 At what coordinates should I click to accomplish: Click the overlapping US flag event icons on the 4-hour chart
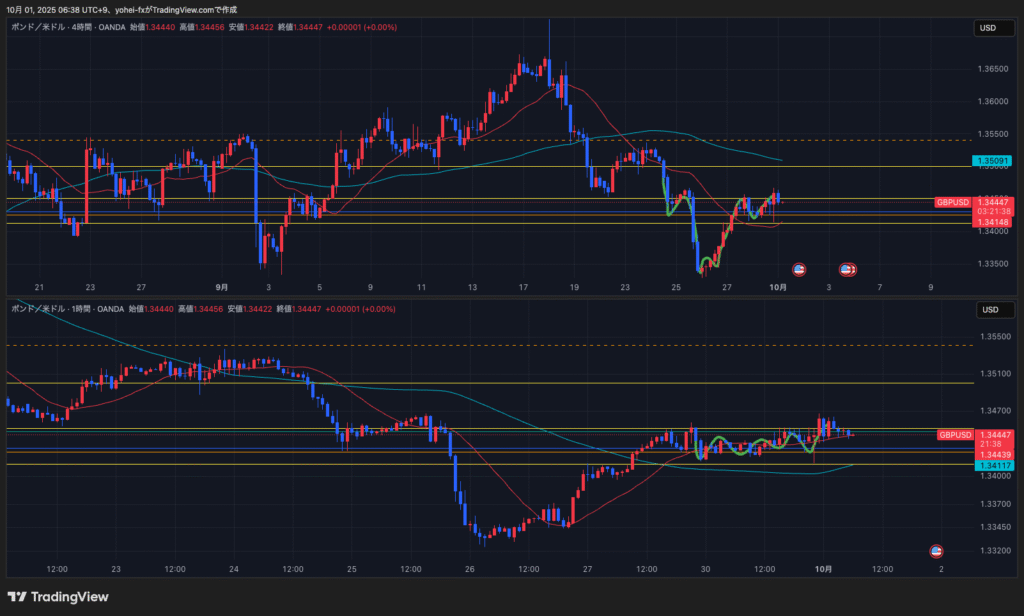[x=847, y=269]
